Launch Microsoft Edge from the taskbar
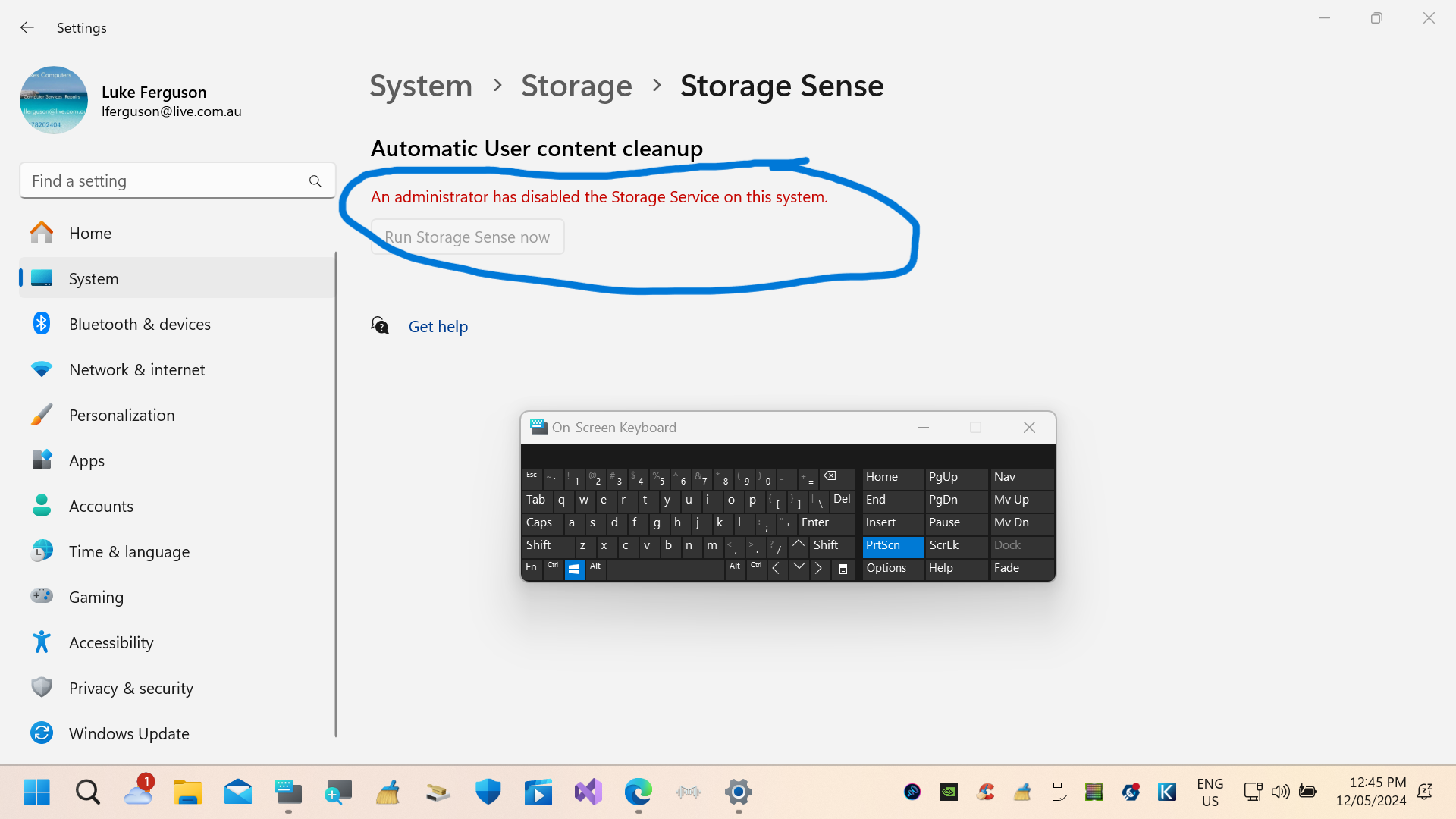Screen dimensions: 1456x819 pos(639,792)
